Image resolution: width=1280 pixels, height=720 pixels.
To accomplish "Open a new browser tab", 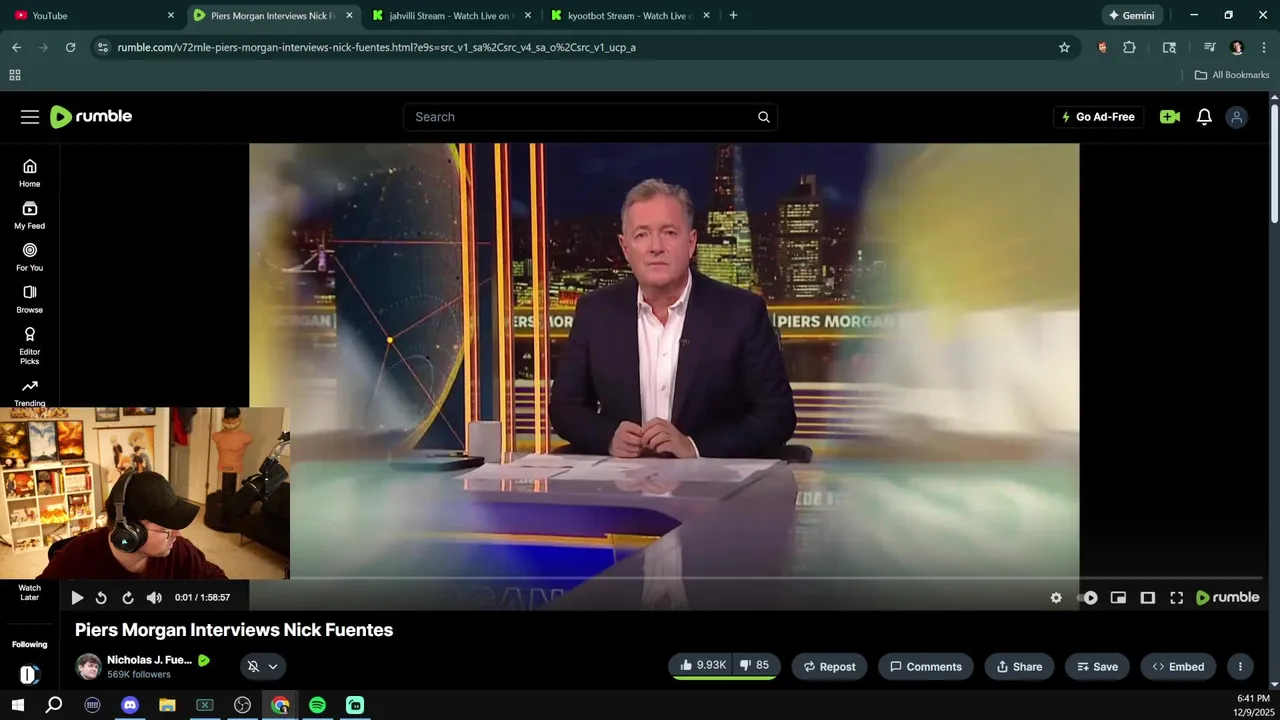I will click(x=733, y=16).
